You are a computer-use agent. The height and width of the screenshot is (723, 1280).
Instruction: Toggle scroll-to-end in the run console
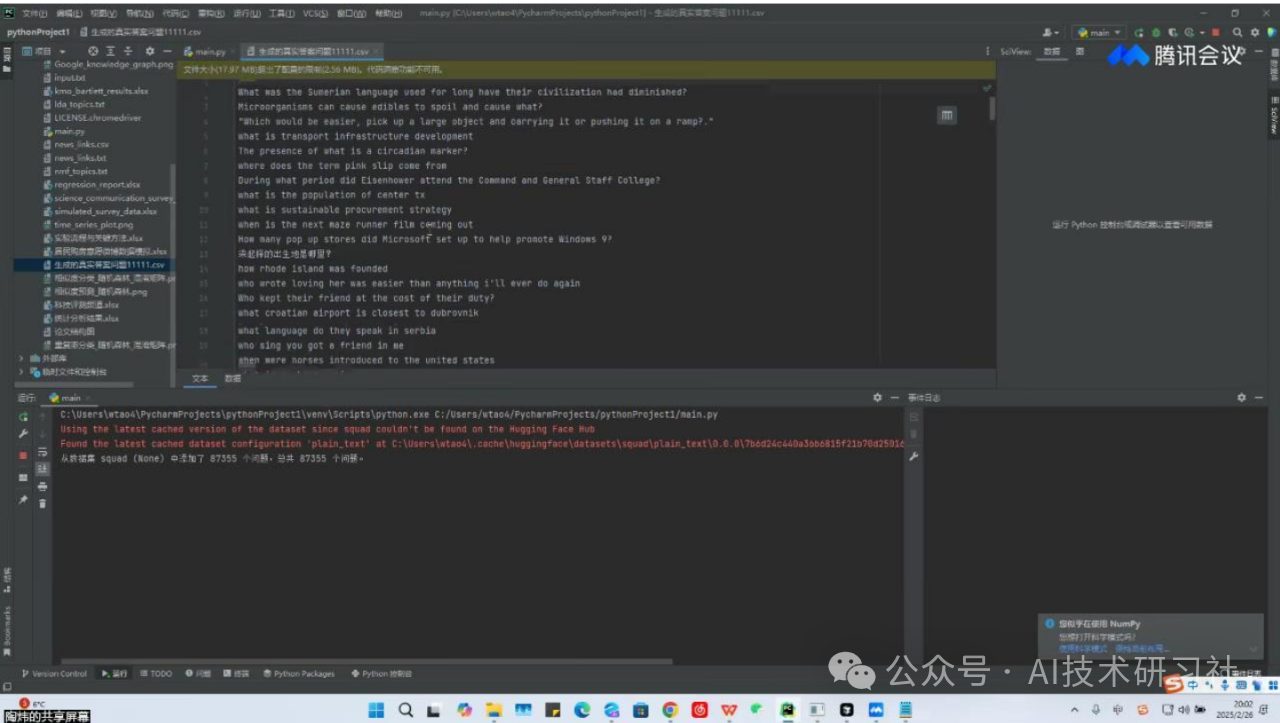click(42, 469)
